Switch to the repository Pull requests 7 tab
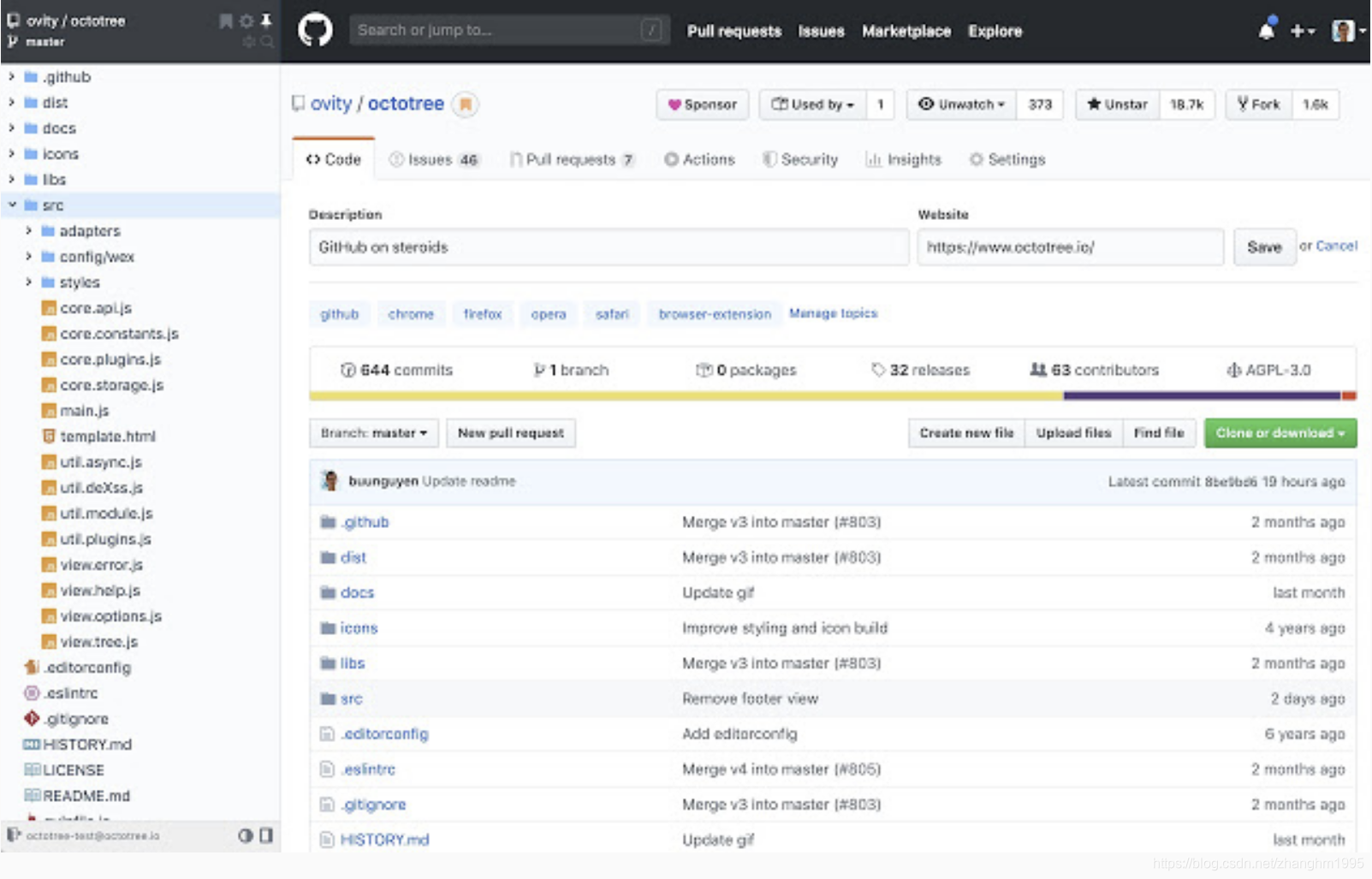Screen dimensions: 1372x879 coord(572,159)
